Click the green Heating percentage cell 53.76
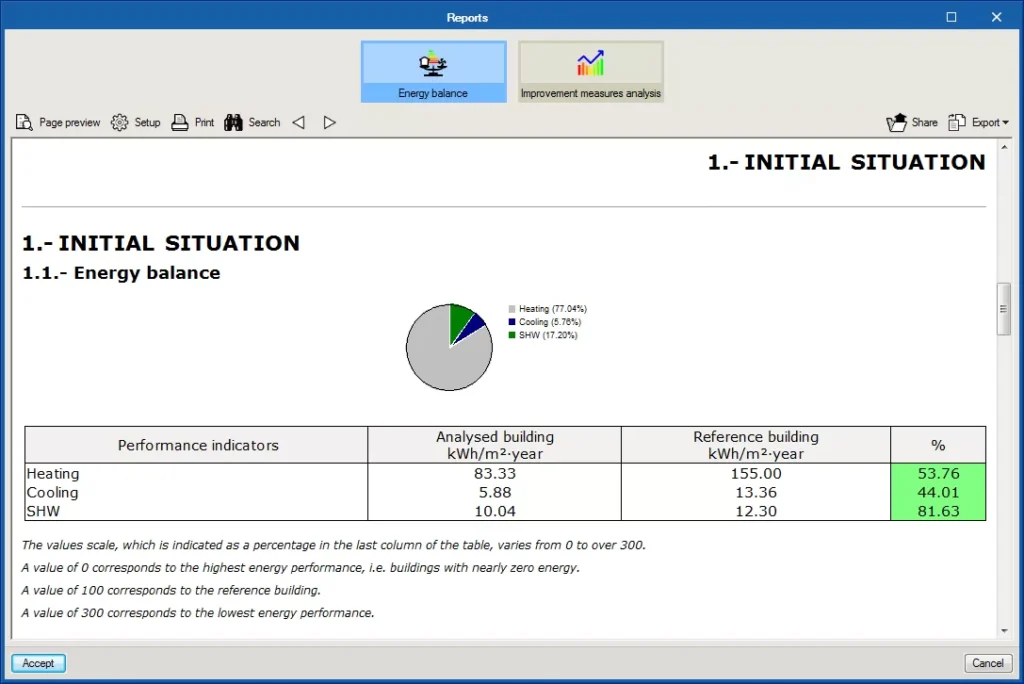 tap(937, 474)
